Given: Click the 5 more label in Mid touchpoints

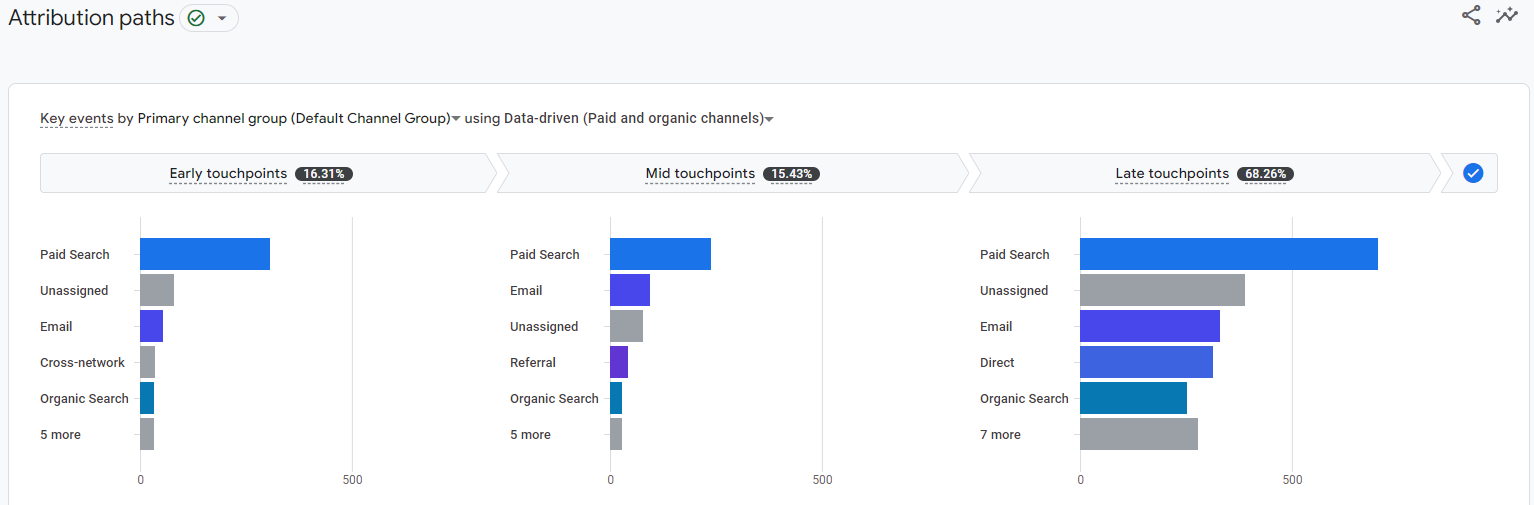Looking at the screenshot, I should [530, 435].
